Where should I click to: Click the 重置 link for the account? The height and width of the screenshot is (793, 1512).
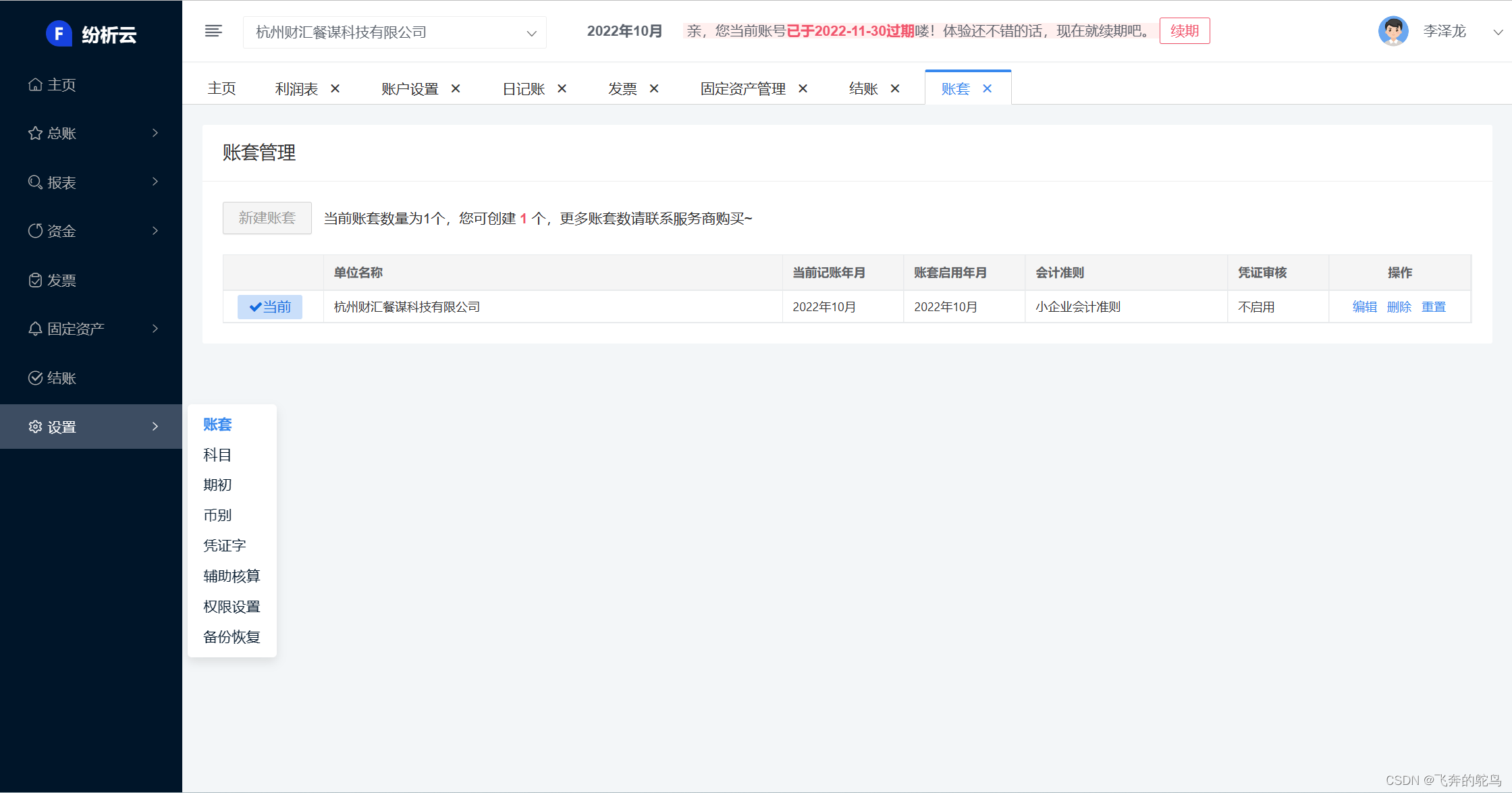1433,307
